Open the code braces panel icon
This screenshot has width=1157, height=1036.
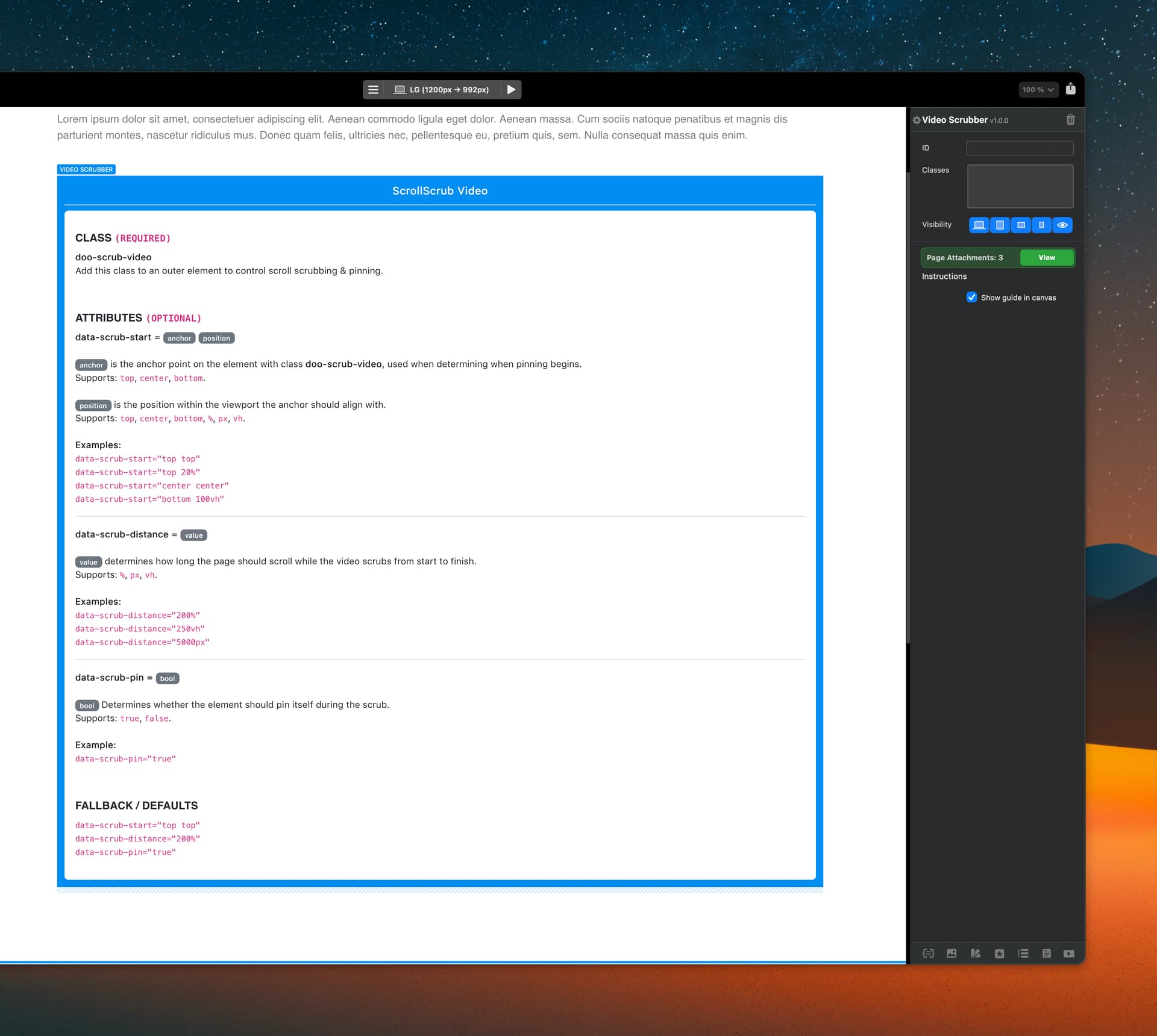coord(928,953)
